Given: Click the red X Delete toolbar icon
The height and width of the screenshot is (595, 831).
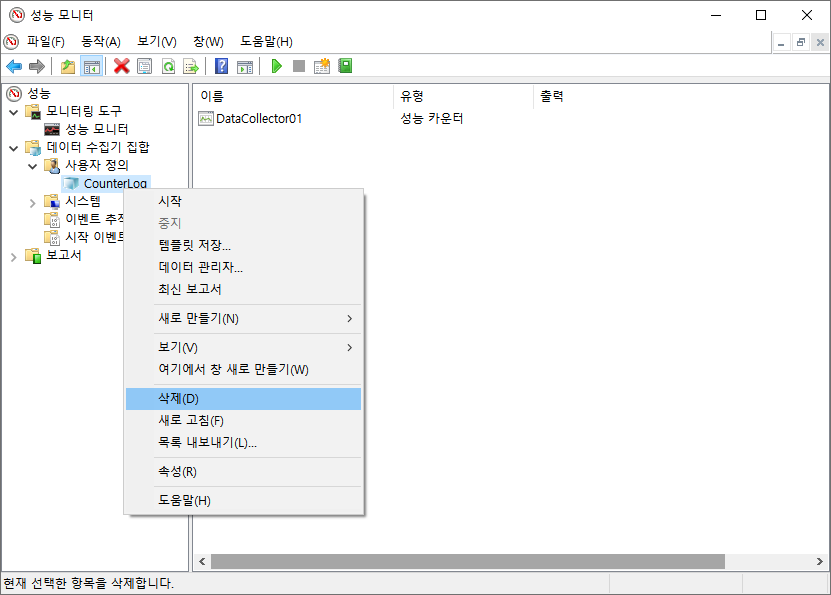Looking at the screenshot, I should [x=121, y=66].
